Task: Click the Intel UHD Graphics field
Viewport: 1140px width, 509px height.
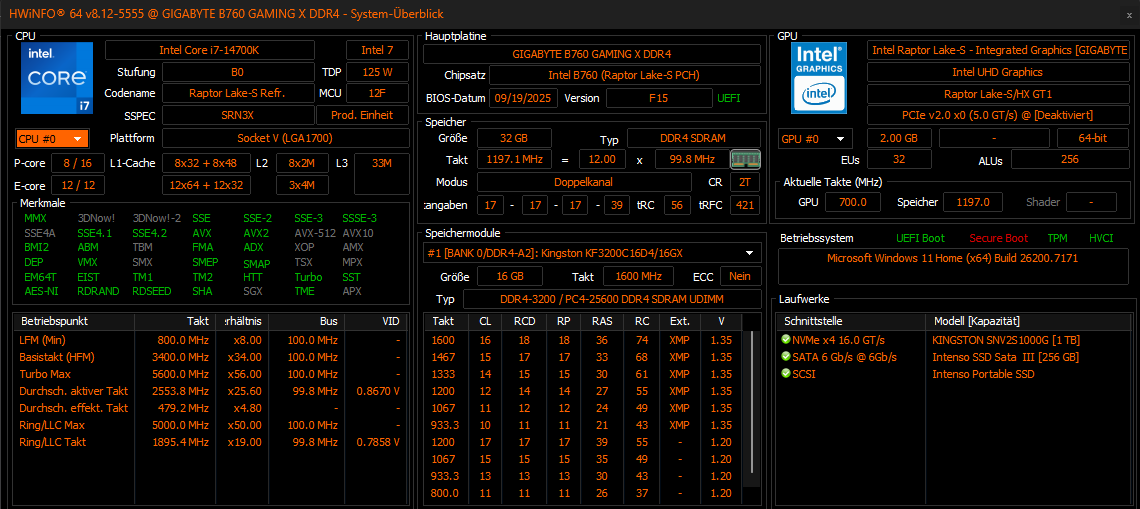Action: (x=998, y=72)
